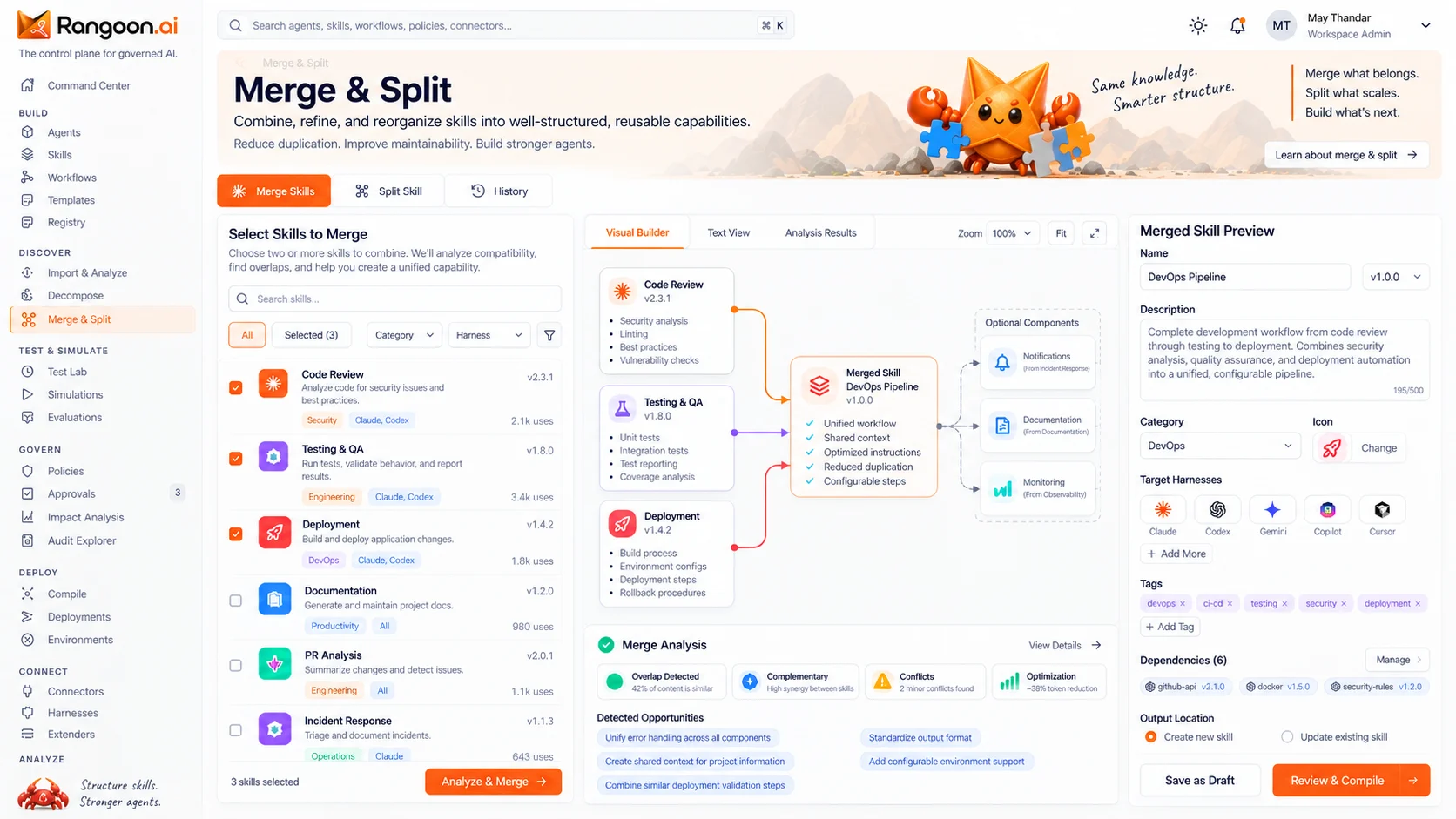The width and height of the screenshot is (1456, 819).
Task: Click the Analyze & Merge button
Action: [493, 782]
